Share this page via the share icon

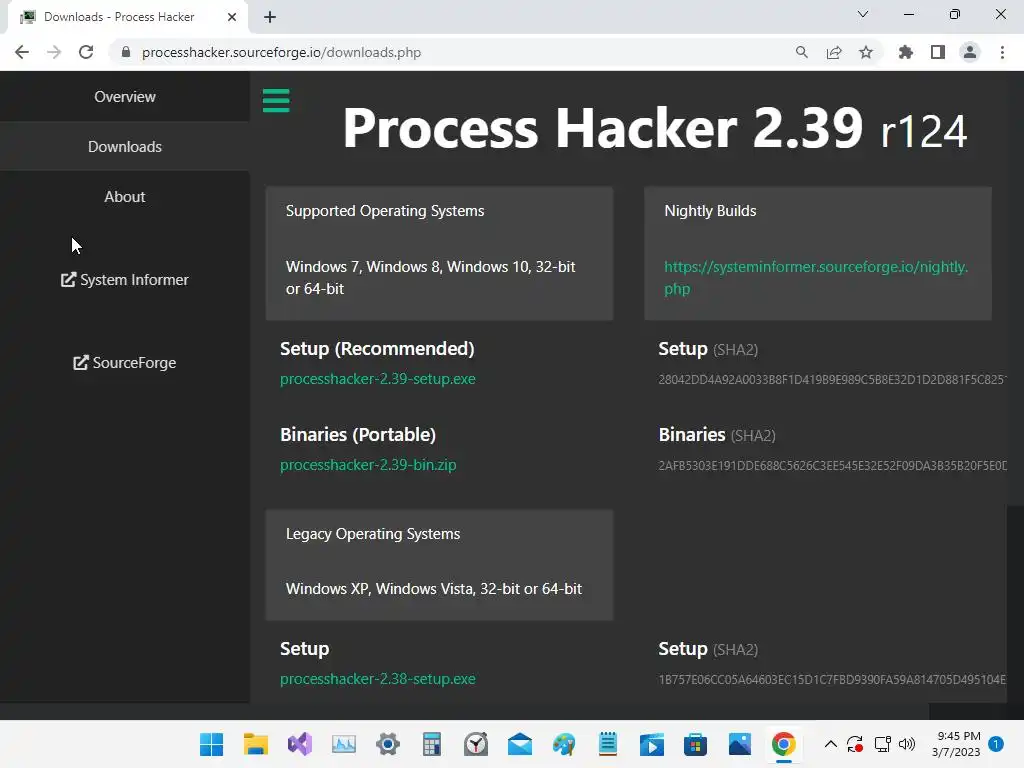coord(834,52)
